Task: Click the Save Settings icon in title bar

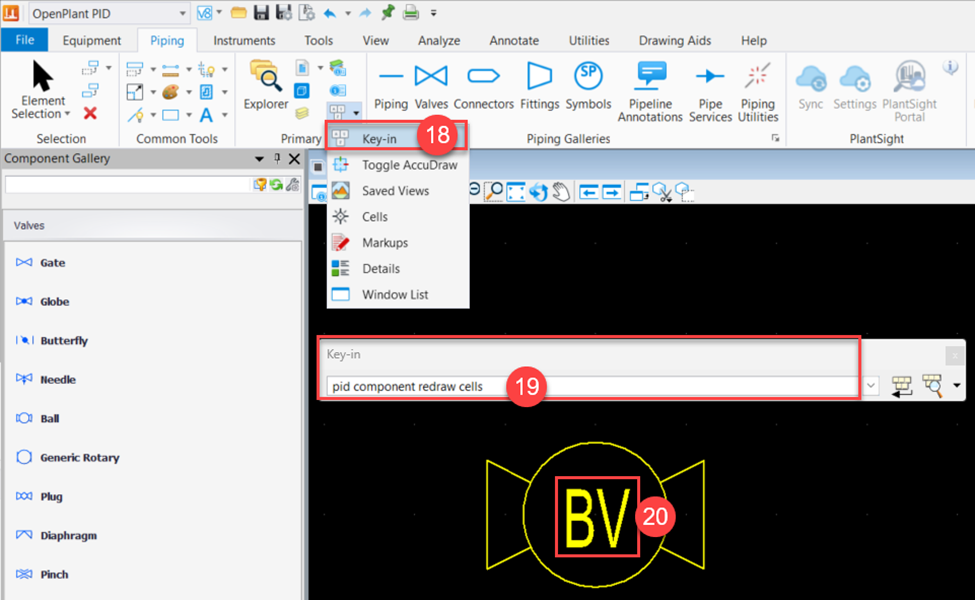Action: pos(284,12)
